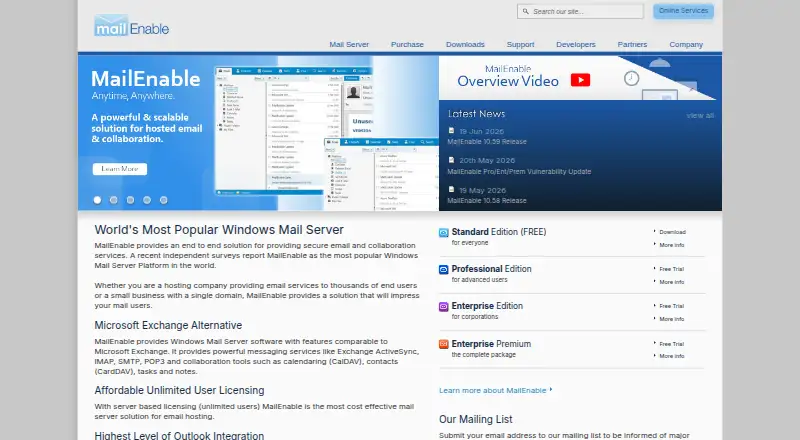
Task: Click Standard Edition More Info link
Action: pyautogui.click(x=671, y=245)
